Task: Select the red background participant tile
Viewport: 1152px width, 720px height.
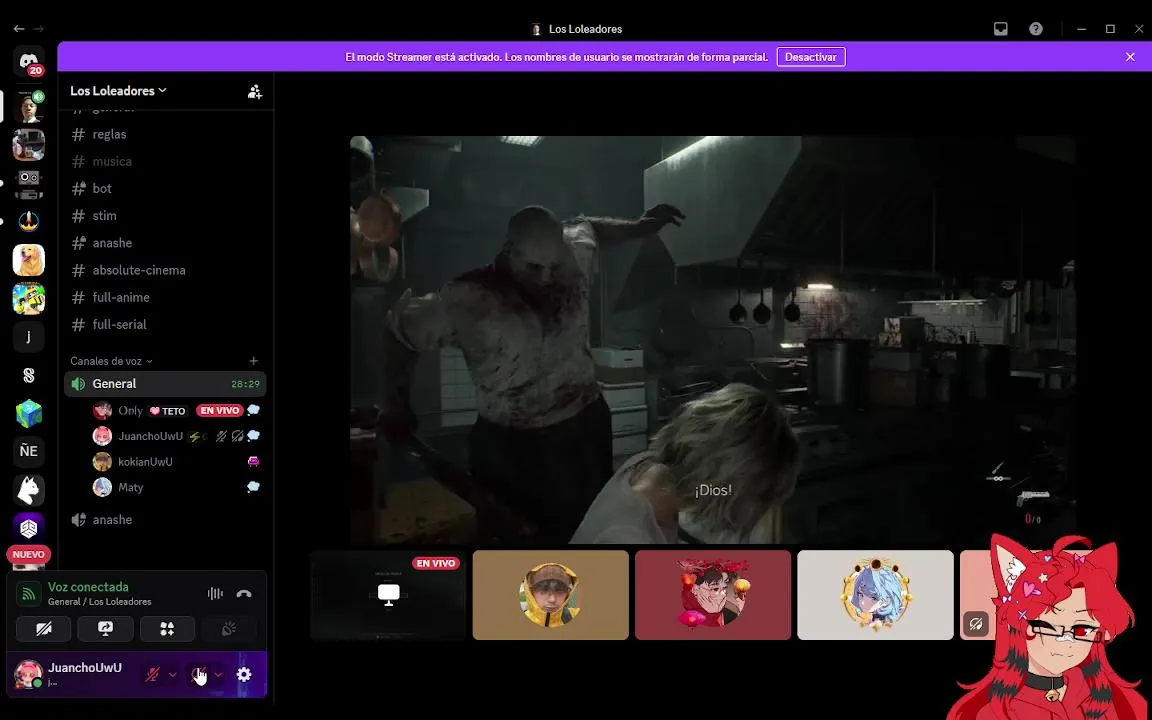Action: tap(713, 595)
